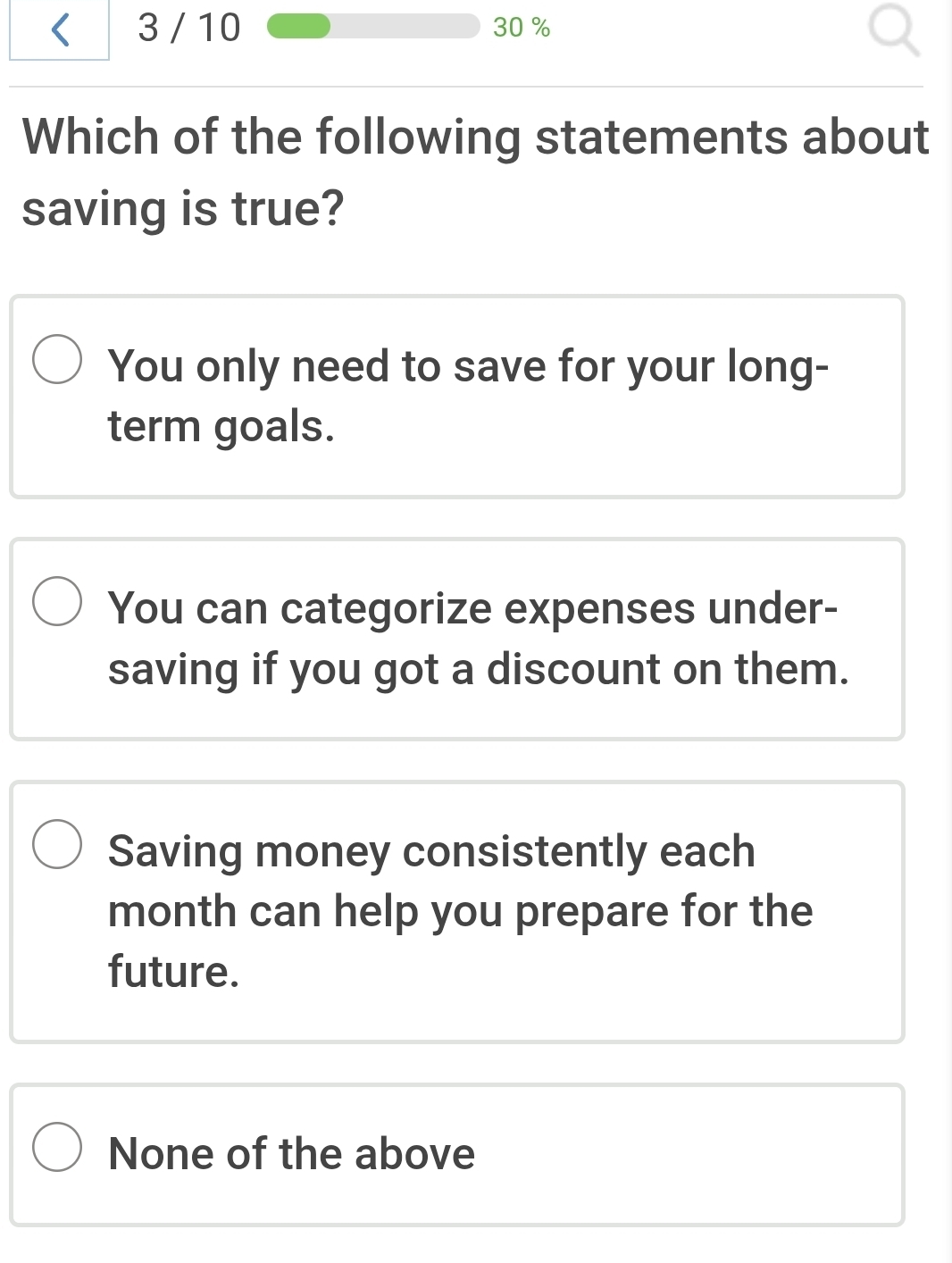This screenshot has width=952, height=1263.
Task: Click 'You can categorize expenses under-' answer text
Action: coord(472,608)
